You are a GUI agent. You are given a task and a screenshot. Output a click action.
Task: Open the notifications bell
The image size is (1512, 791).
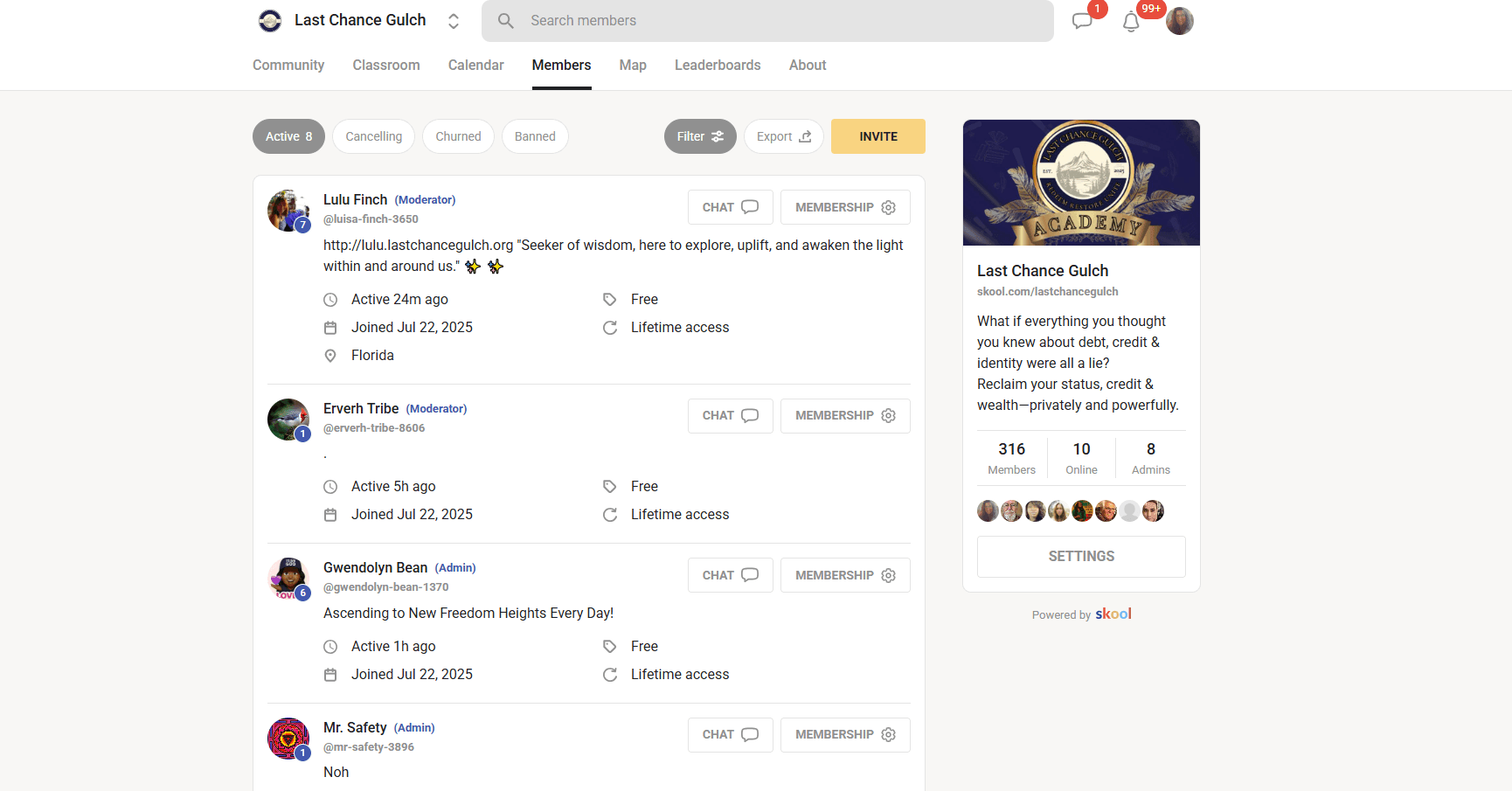click(x=1131, y=22)
